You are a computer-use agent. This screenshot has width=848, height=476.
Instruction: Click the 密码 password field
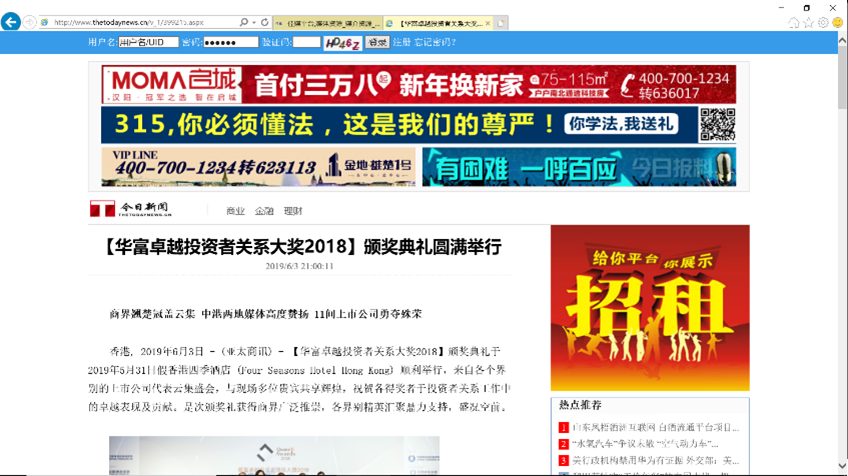[231, 42]
